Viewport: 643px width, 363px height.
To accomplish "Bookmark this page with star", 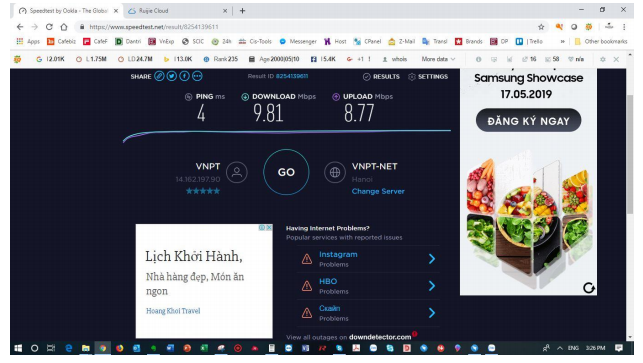I will 541,27.
